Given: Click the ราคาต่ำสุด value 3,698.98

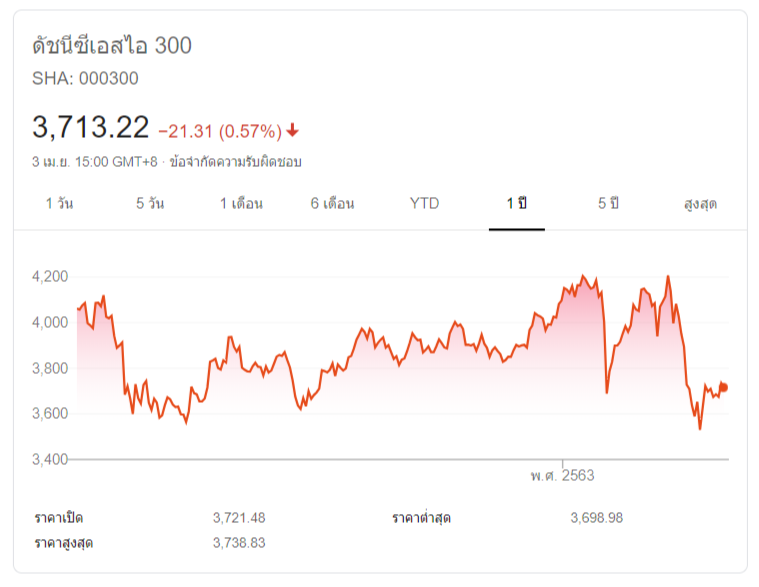Looking at the screenshot, I should (596, 517).
